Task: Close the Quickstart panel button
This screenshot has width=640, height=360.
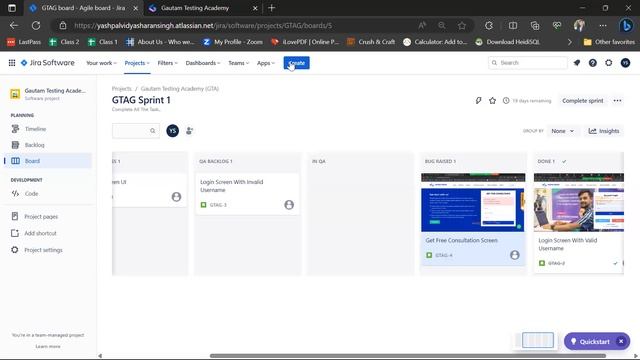Action: pyautogui.click(x=621, y=341)
